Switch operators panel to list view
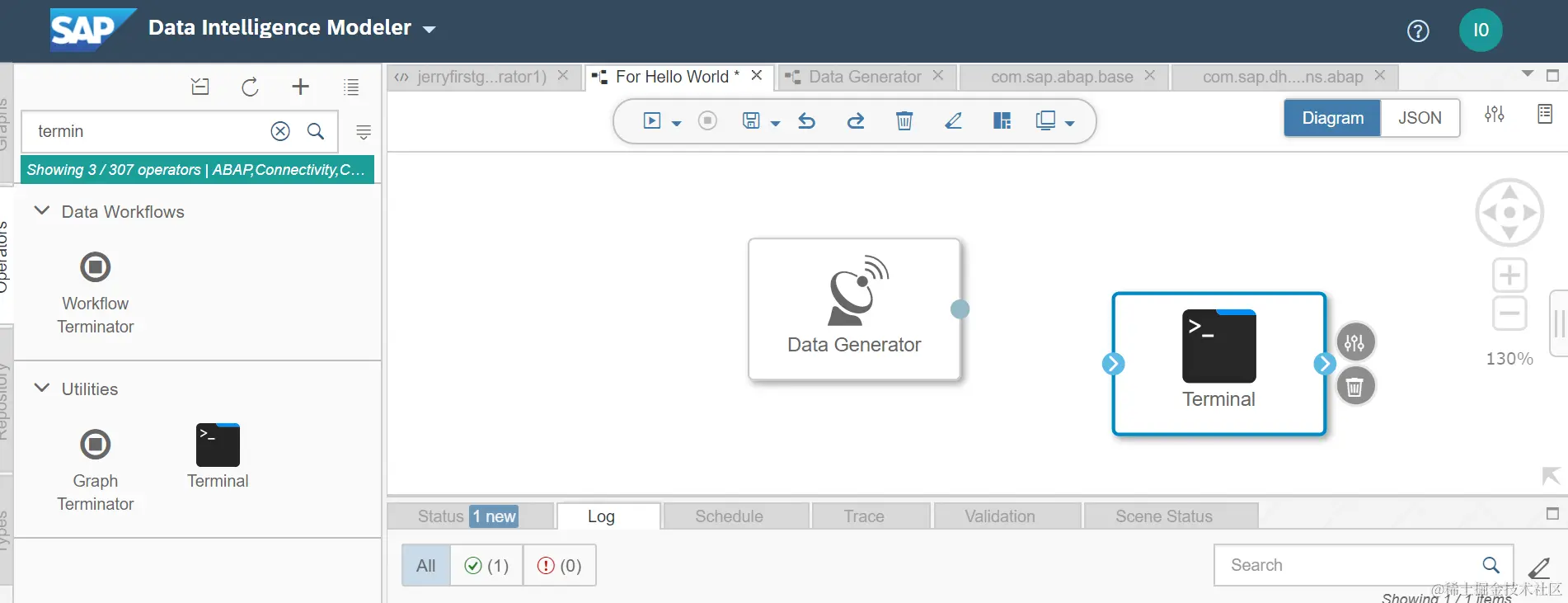The height and width of the screenshot is (603, 1568). pyautogui.click(x=351, y=87)
